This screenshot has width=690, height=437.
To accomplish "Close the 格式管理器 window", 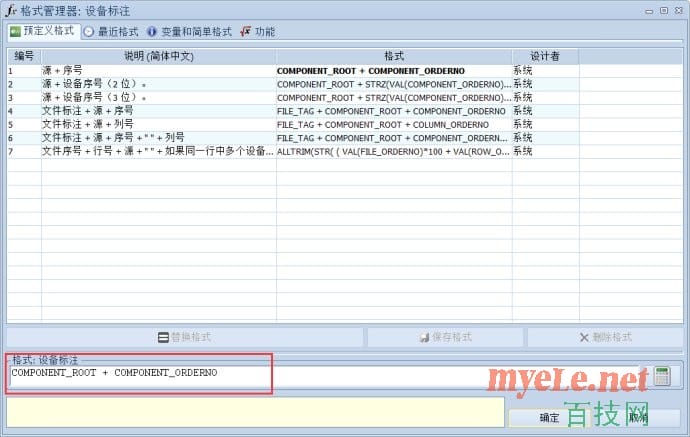I will click(679, 11).
